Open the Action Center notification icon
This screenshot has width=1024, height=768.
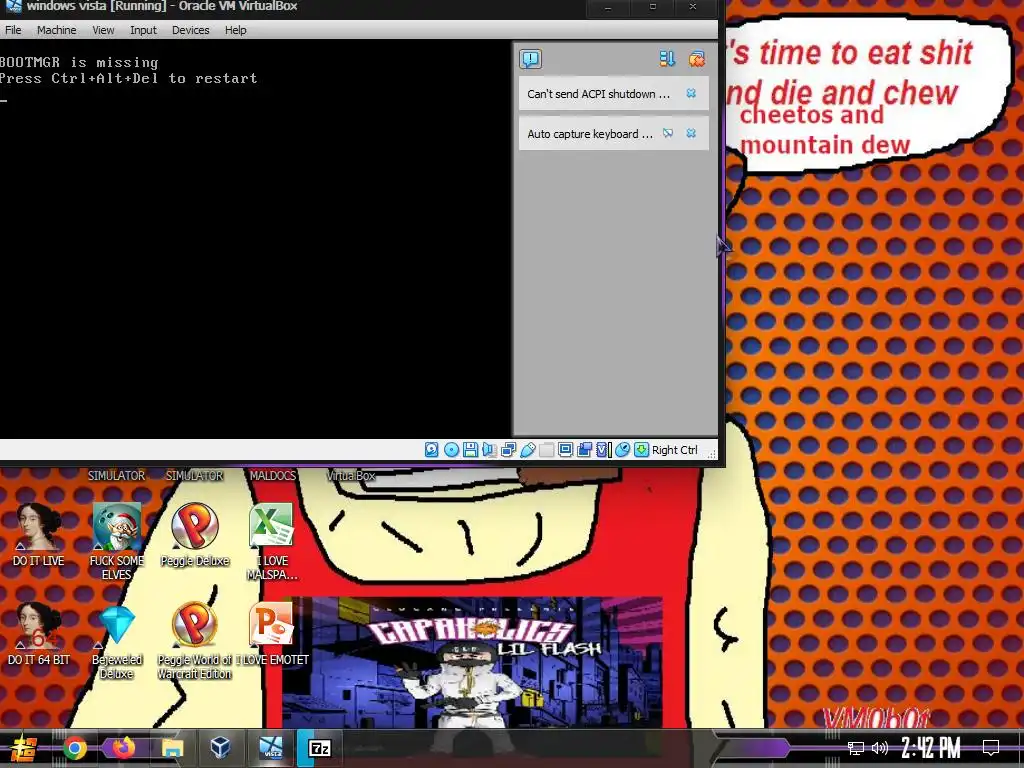991,748
